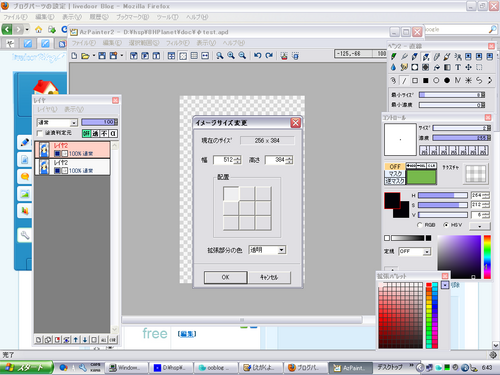Click キャンセル in image resize dialog

(x=269, y=277)
